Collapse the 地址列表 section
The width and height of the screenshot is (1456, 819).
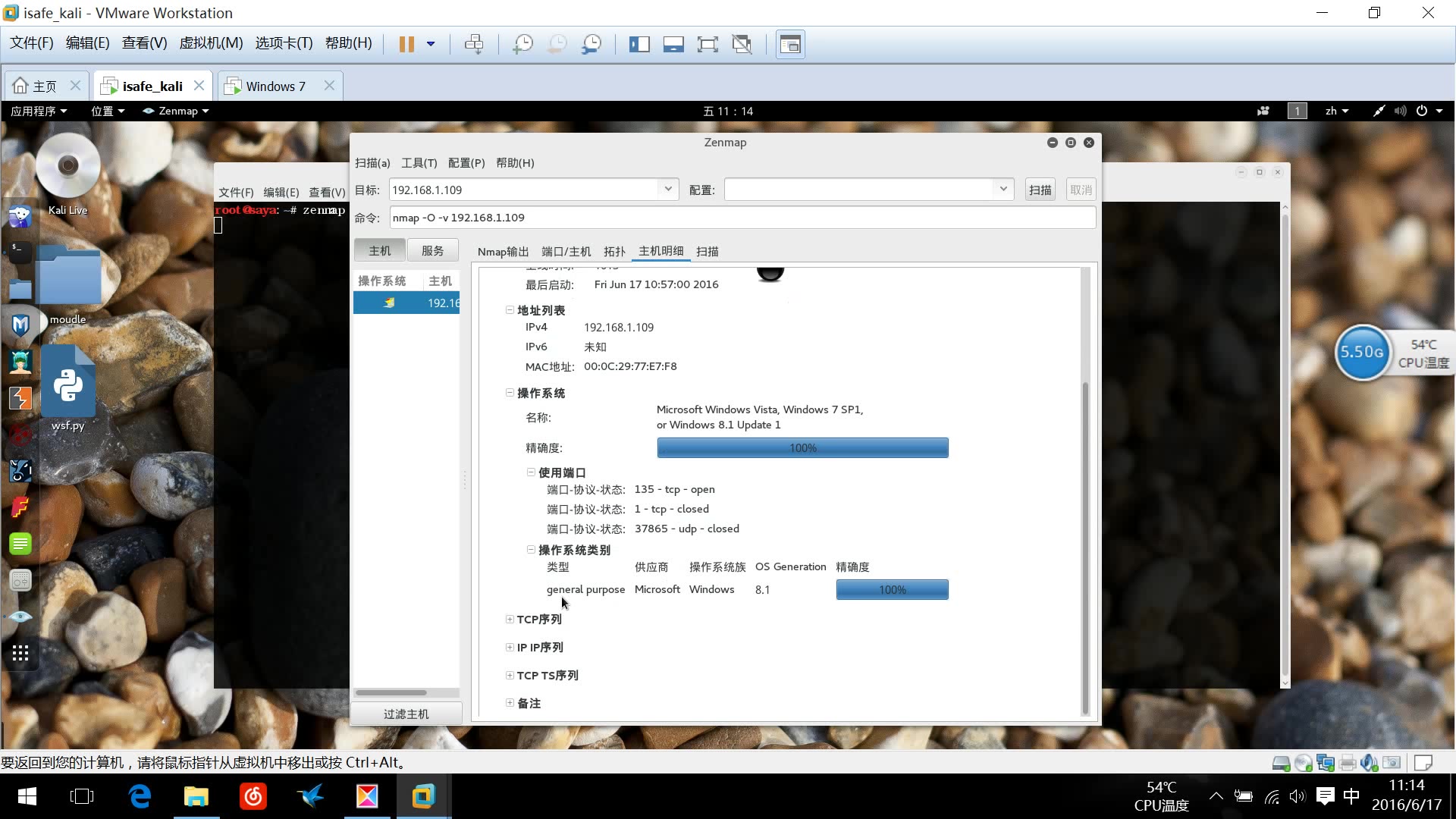point(510,310)
